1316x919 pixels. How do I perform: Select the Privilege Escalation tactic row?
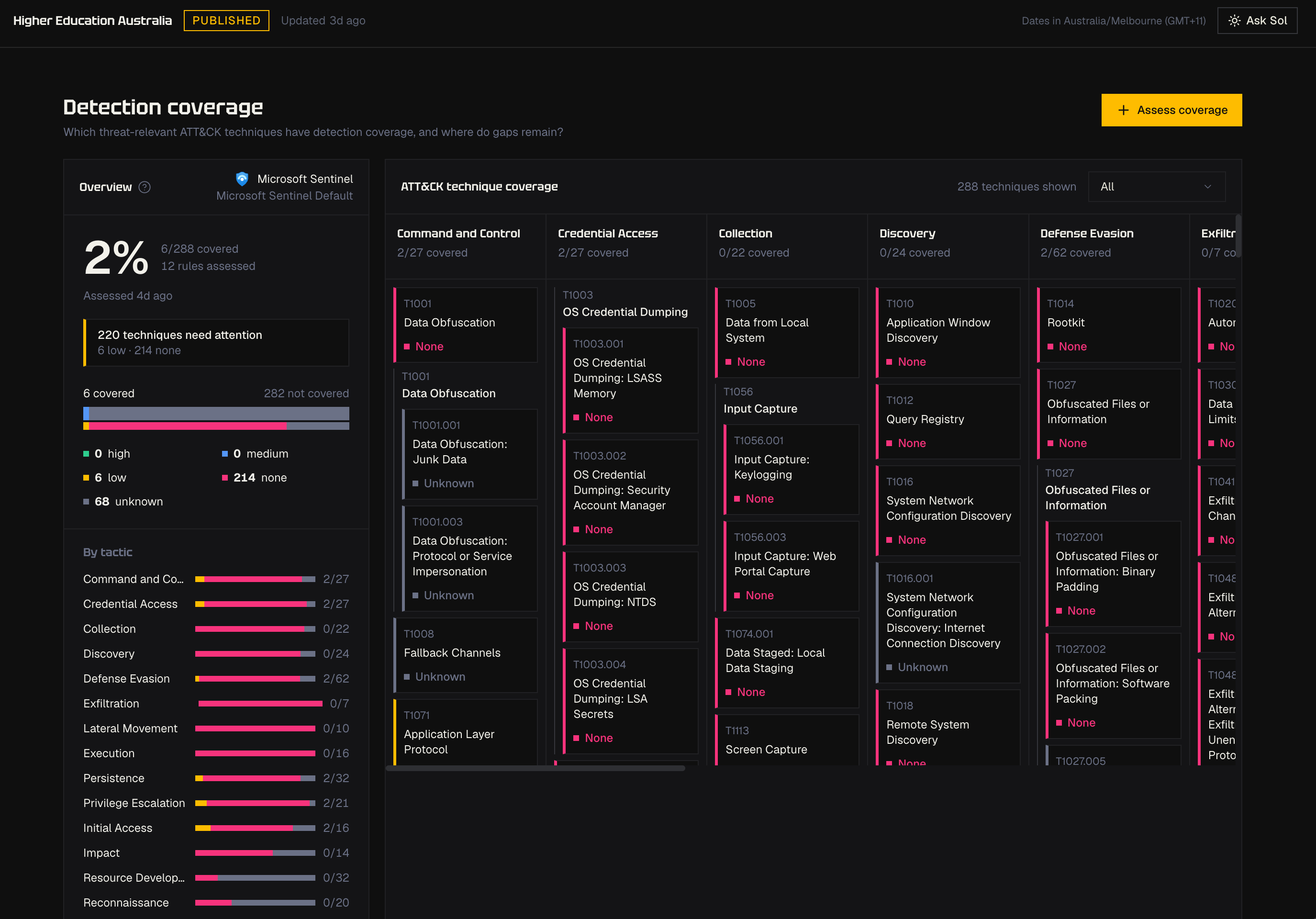[x=216, y=803]
